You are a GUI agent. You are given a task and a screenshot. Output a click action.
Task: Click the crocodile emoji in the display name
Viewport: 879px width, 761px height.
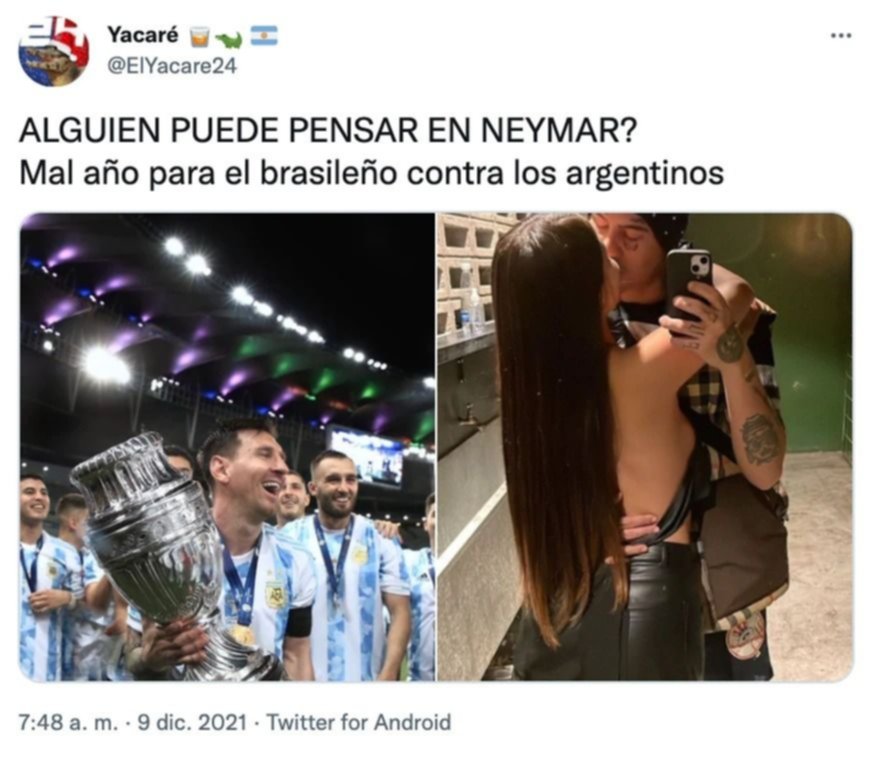click(229, 39)
